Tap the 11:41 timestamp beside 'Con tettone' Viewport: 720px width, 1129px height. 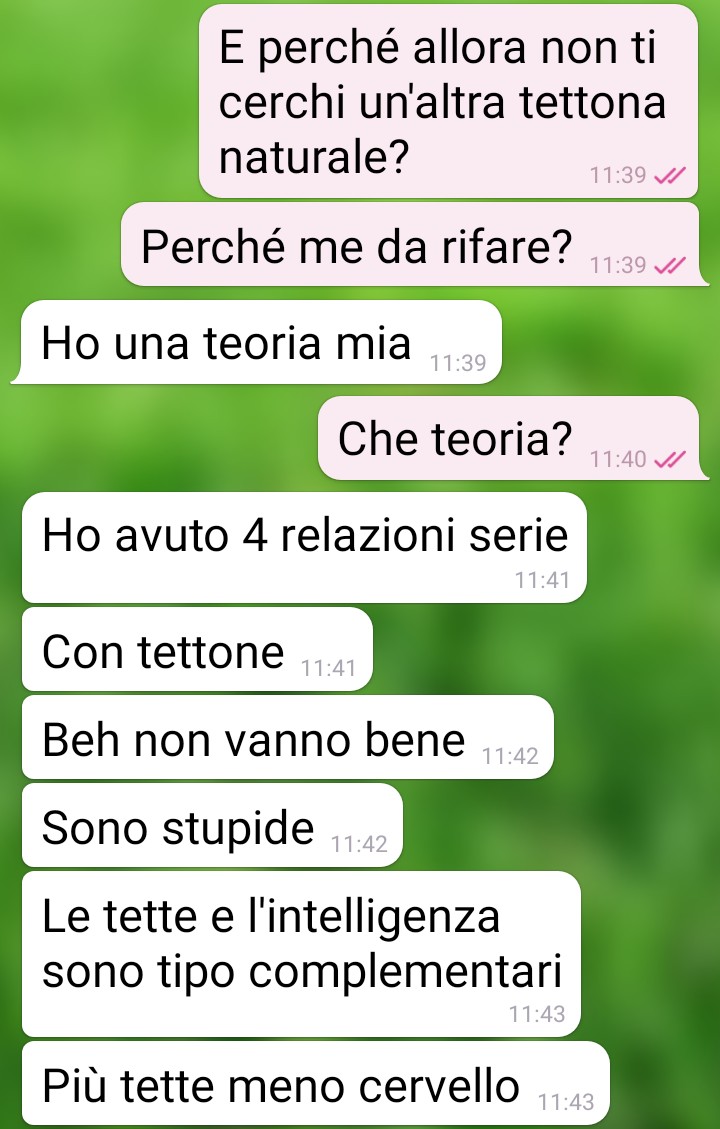tap(328, 668)
